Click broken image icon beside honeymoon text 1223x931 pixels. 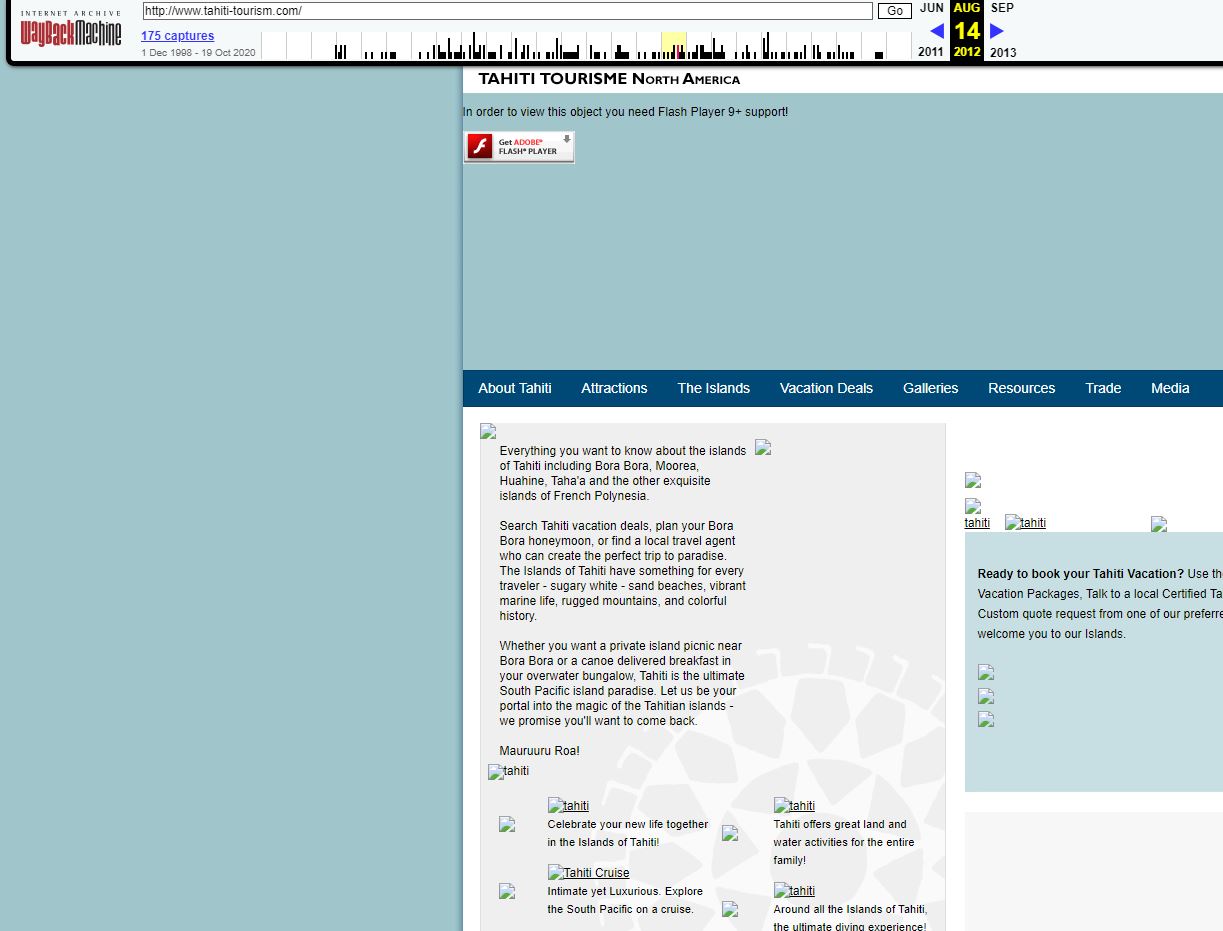coord(507,825)
